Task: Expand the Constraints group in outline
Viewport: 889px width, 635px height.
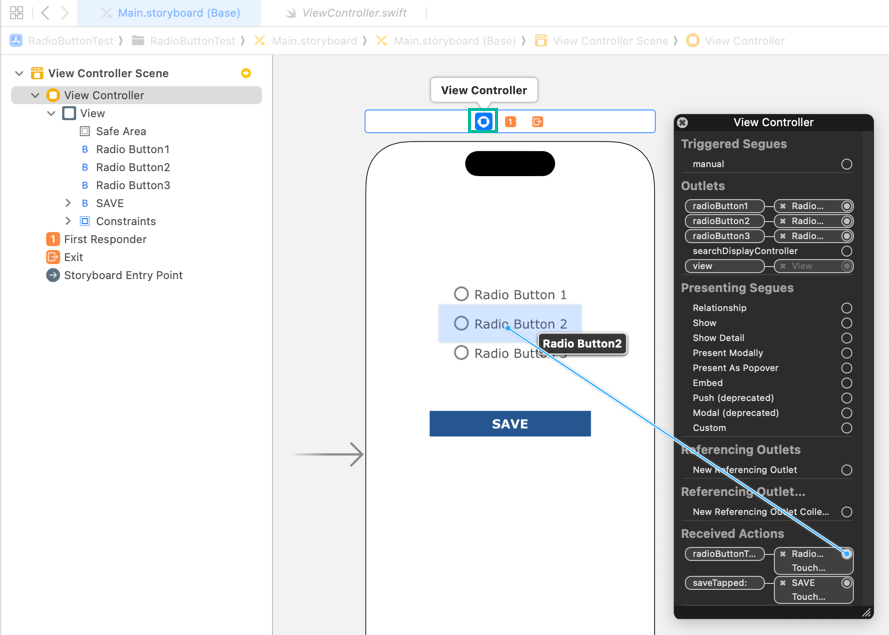Action: click(x=68, y=221)
